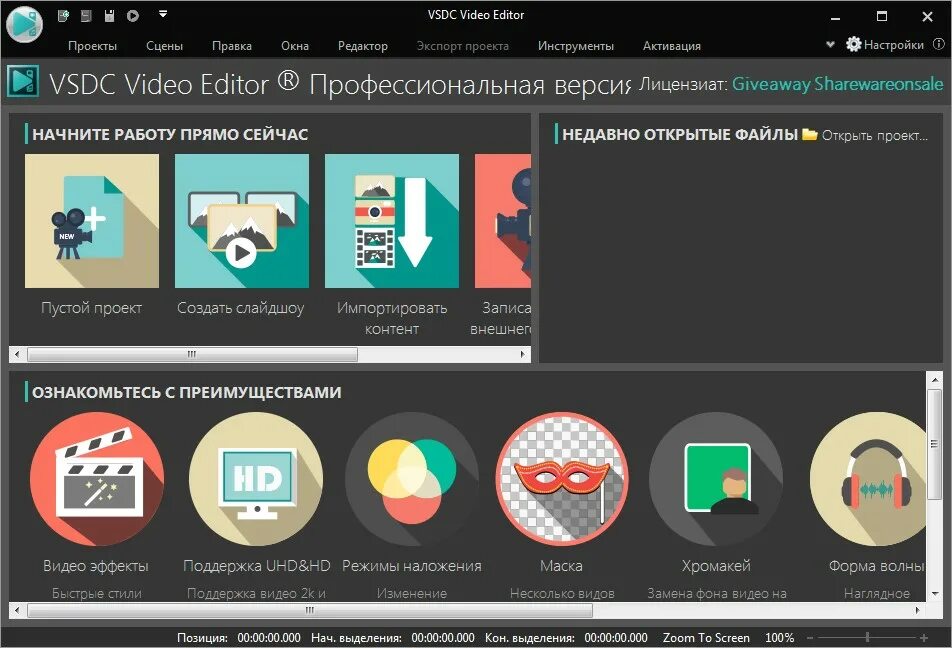
Task: Click the Поддержка UHD&HD caption
Action: tap(256, 566)
